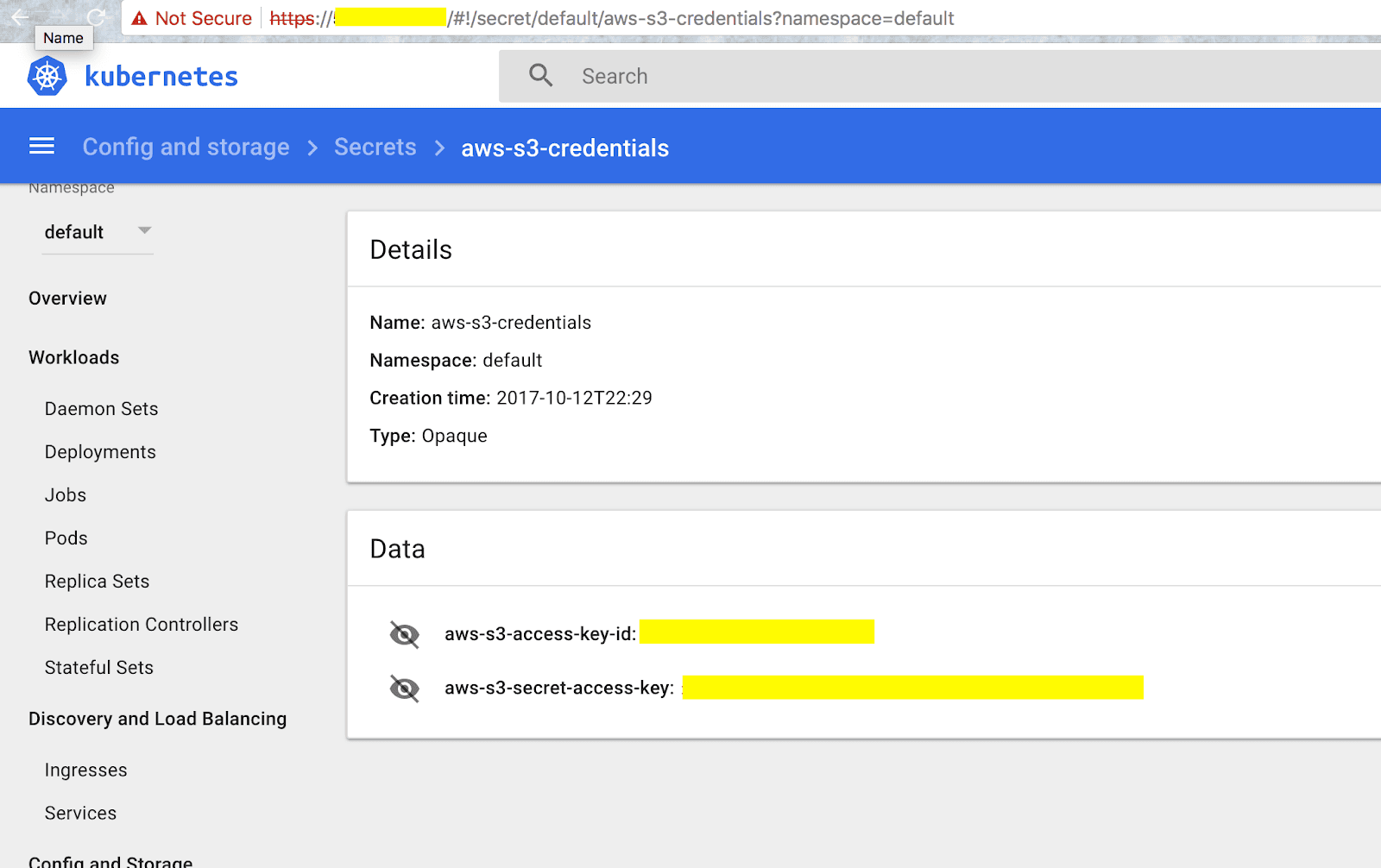Select Replica Sets from Workloads list

click(97, 581)
